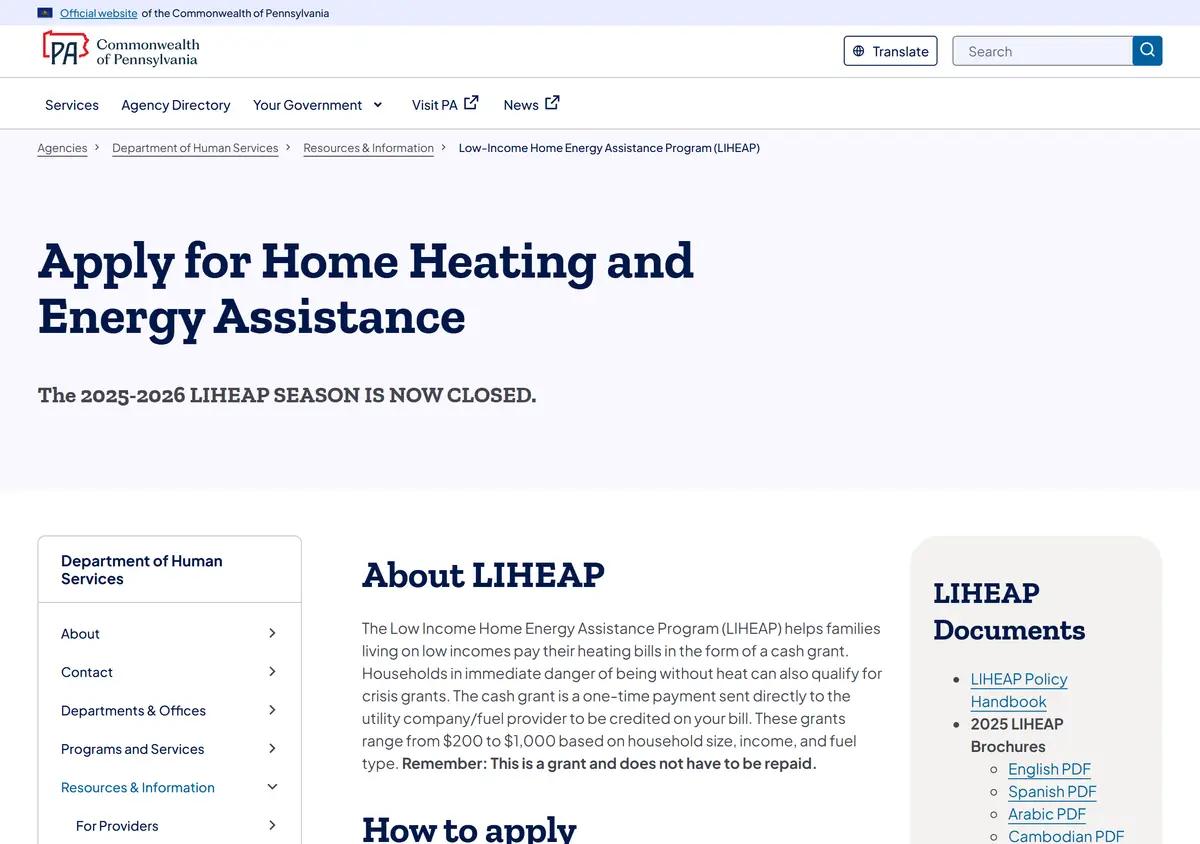Select Contact in sidebar menu
The image size is (1200, 844).
(x=87, y=672)
